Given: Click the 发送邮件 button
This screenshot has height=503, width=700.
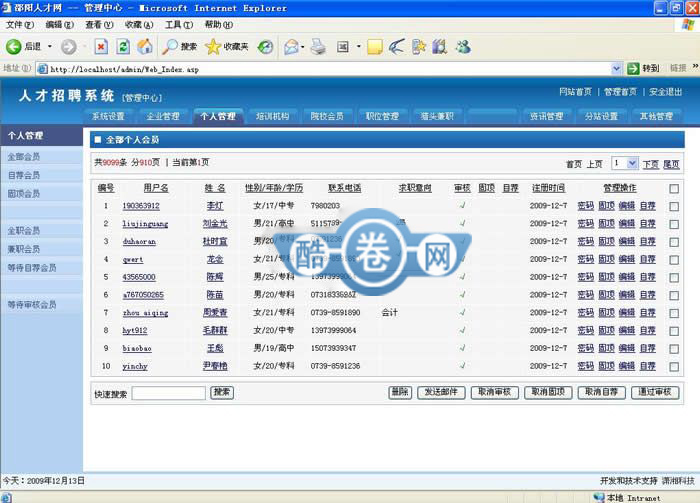Looking at the screenshot, I should [x=441, y=392].
